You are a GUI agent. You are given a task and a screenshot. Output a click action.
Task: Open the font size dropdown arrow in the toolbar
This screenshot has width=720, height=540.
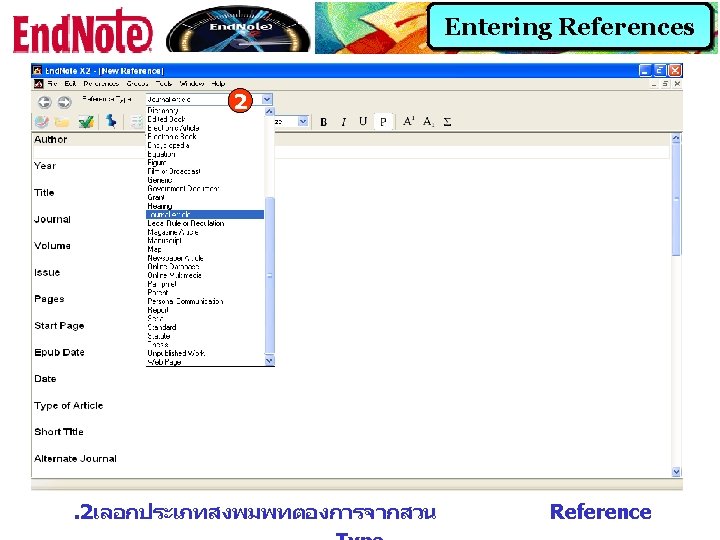[302, 121]
